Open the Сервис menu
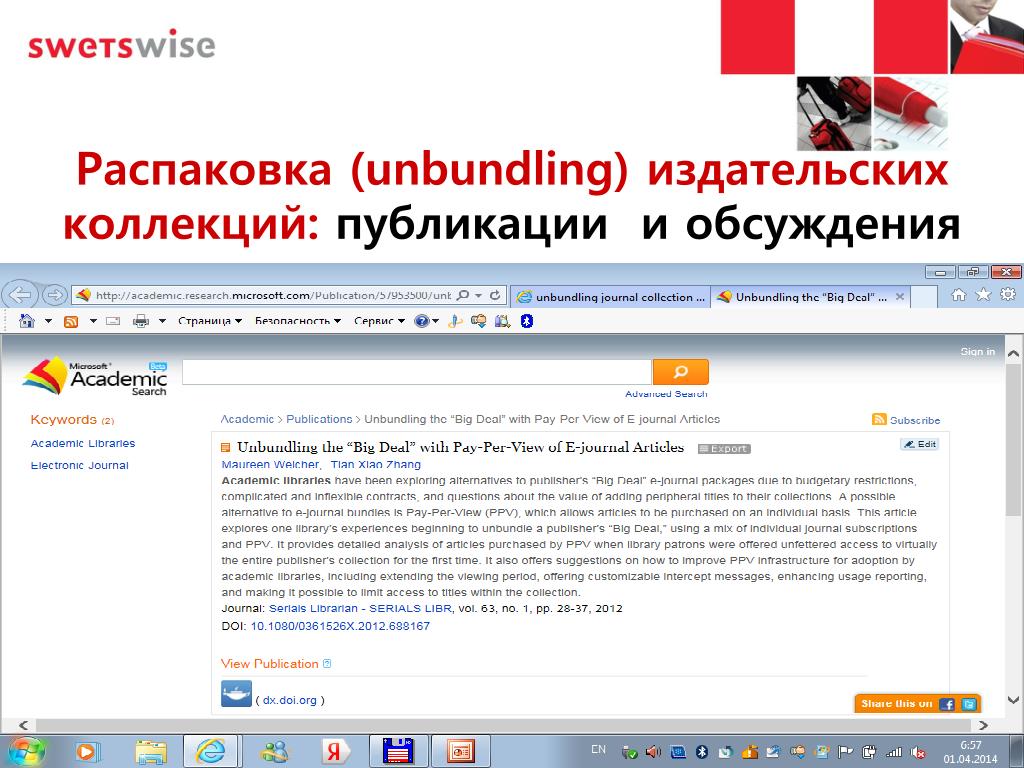The height and width of the screenshot is (768, 1024). [379, 321]
